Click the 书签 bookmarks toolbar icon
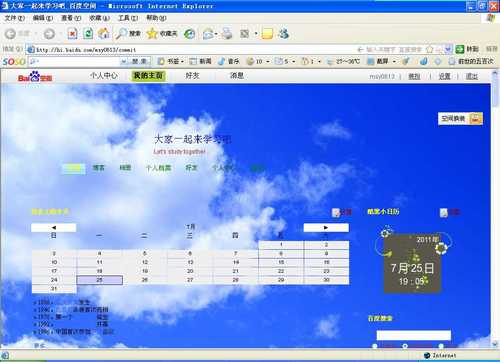 pyautogui.click(x=161, y=61)
